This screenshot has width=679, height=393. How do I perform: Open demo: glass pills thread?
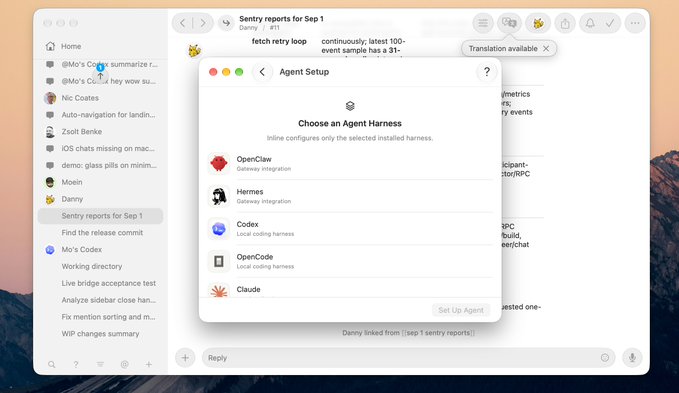pos(100,165)
